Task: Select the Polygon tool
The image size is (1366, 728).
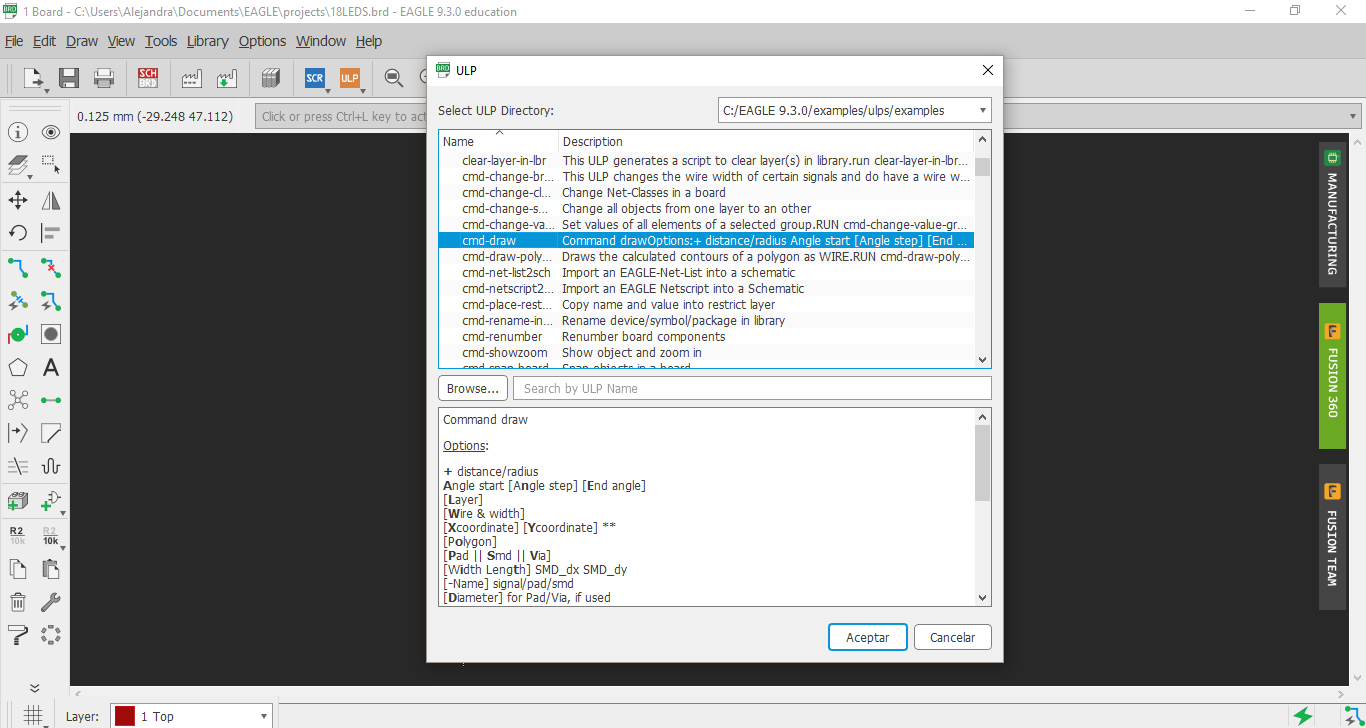Action: click(18, 366)
